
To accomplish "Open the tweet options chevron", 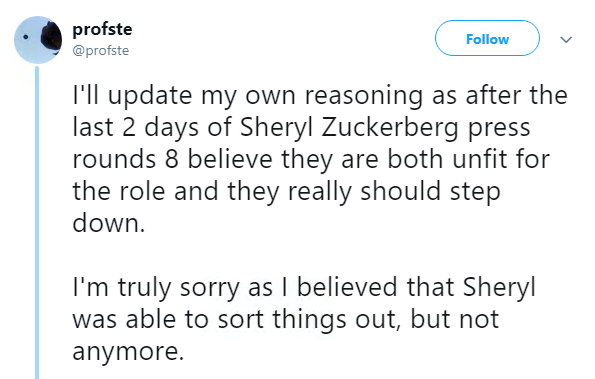I will tap(566, 39).
